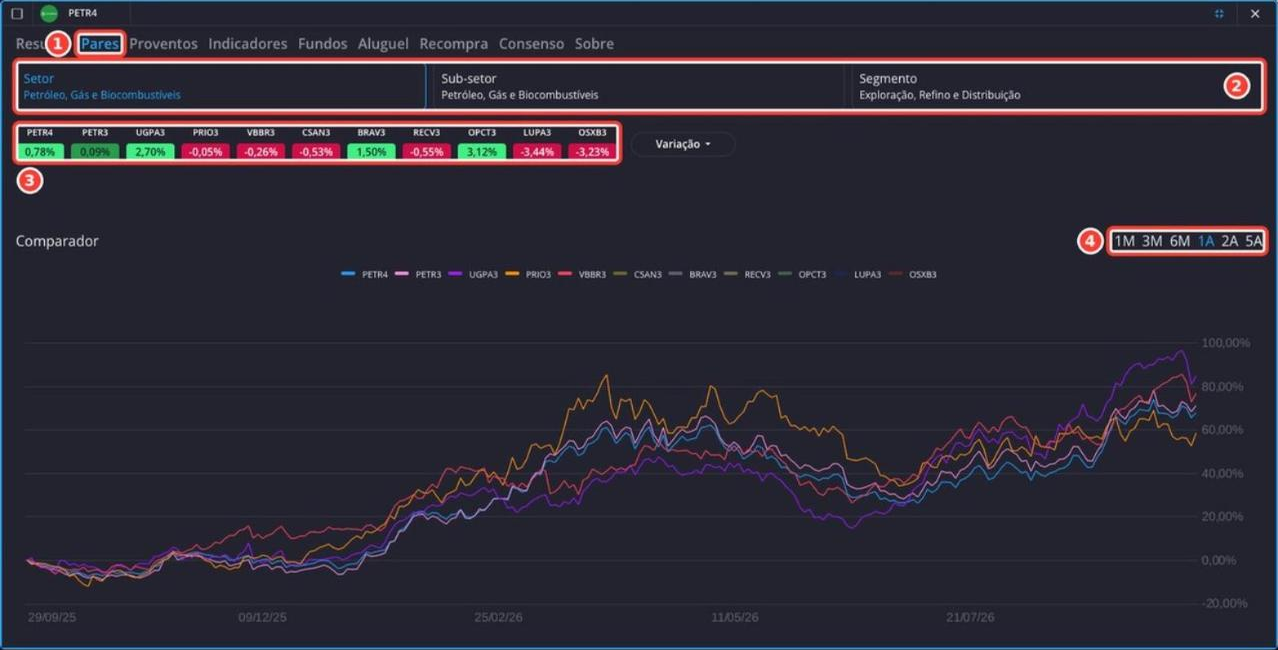The width and height of the screenshot is (1278, 650).
Task: Show the RECV3 series in the chart legend
Action: 748,274
